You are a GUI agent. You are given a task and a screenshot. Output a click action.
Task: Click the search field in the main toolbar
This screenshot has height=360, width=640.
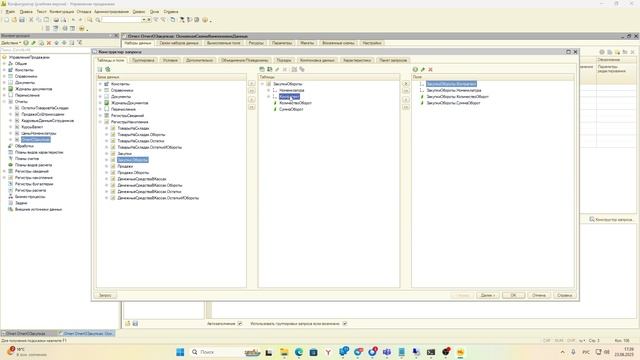tap(121, 20)
